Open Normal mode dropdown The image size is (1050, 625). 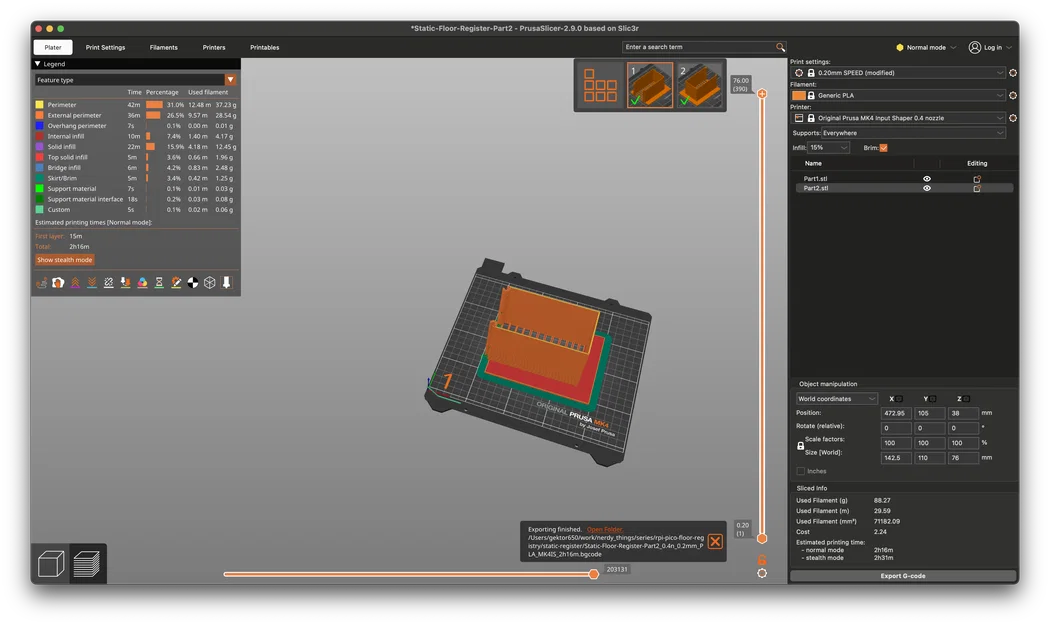927,47
